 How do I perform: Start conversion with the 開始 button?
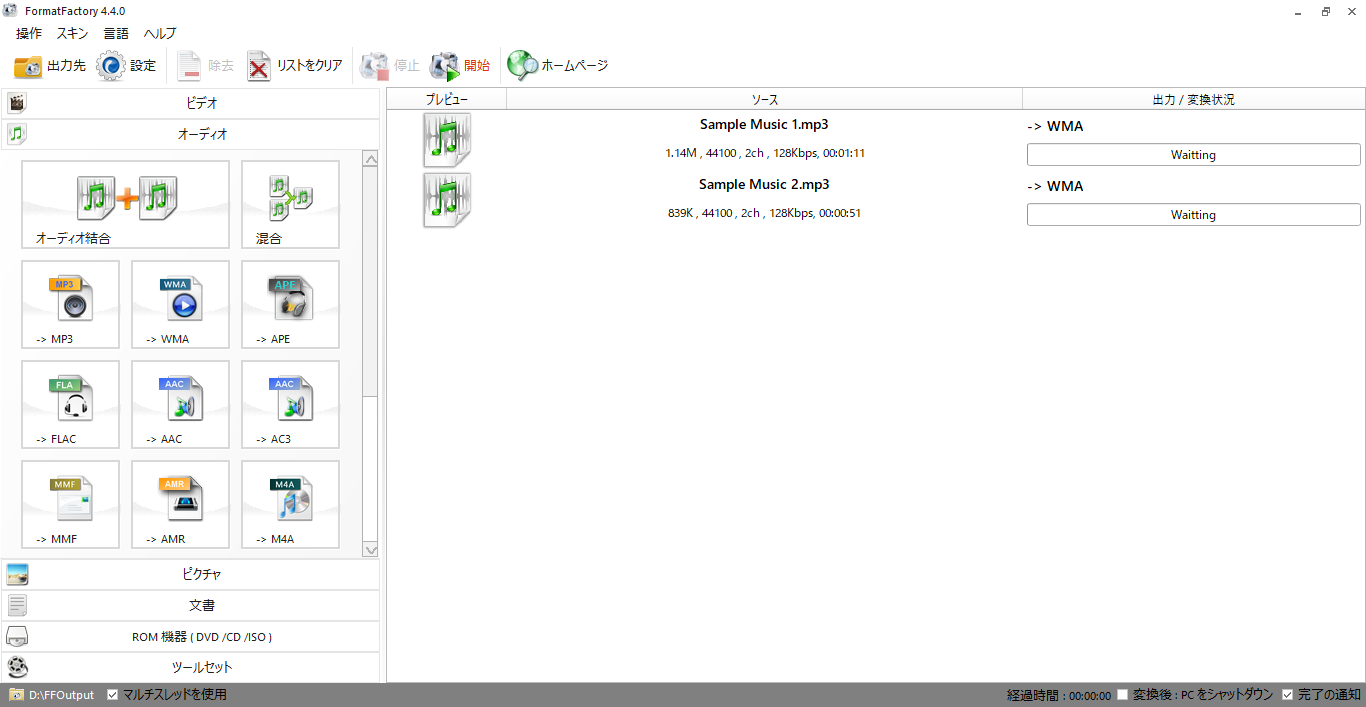point(460,66)
